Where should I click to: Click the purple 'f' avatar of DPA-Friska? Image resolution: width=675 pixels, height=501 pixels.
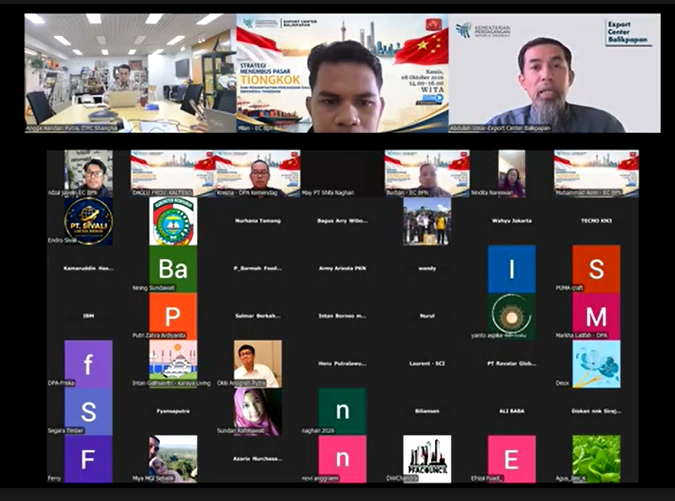(88, 364)
